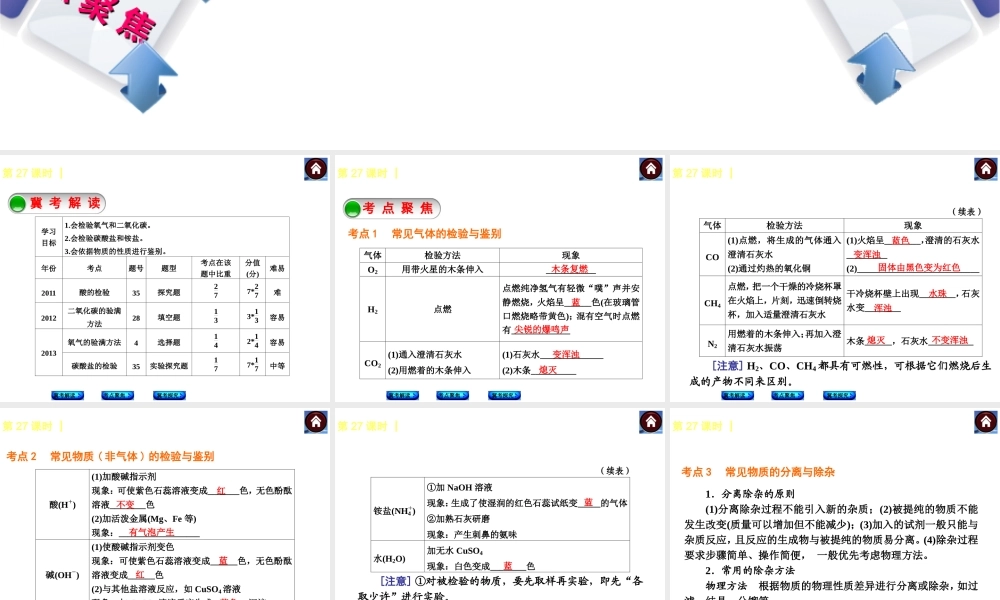Click the red answer 有气泡产生
This screenshot has width=1000, height=600.
tap(152, 532)
